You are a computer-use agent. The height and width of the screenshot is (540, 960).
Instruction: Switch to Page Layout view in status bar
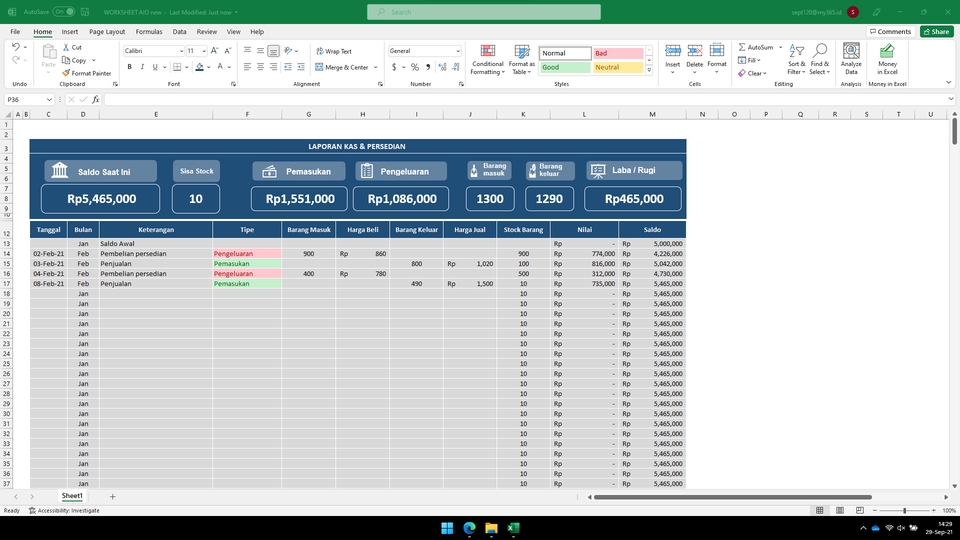839,510
